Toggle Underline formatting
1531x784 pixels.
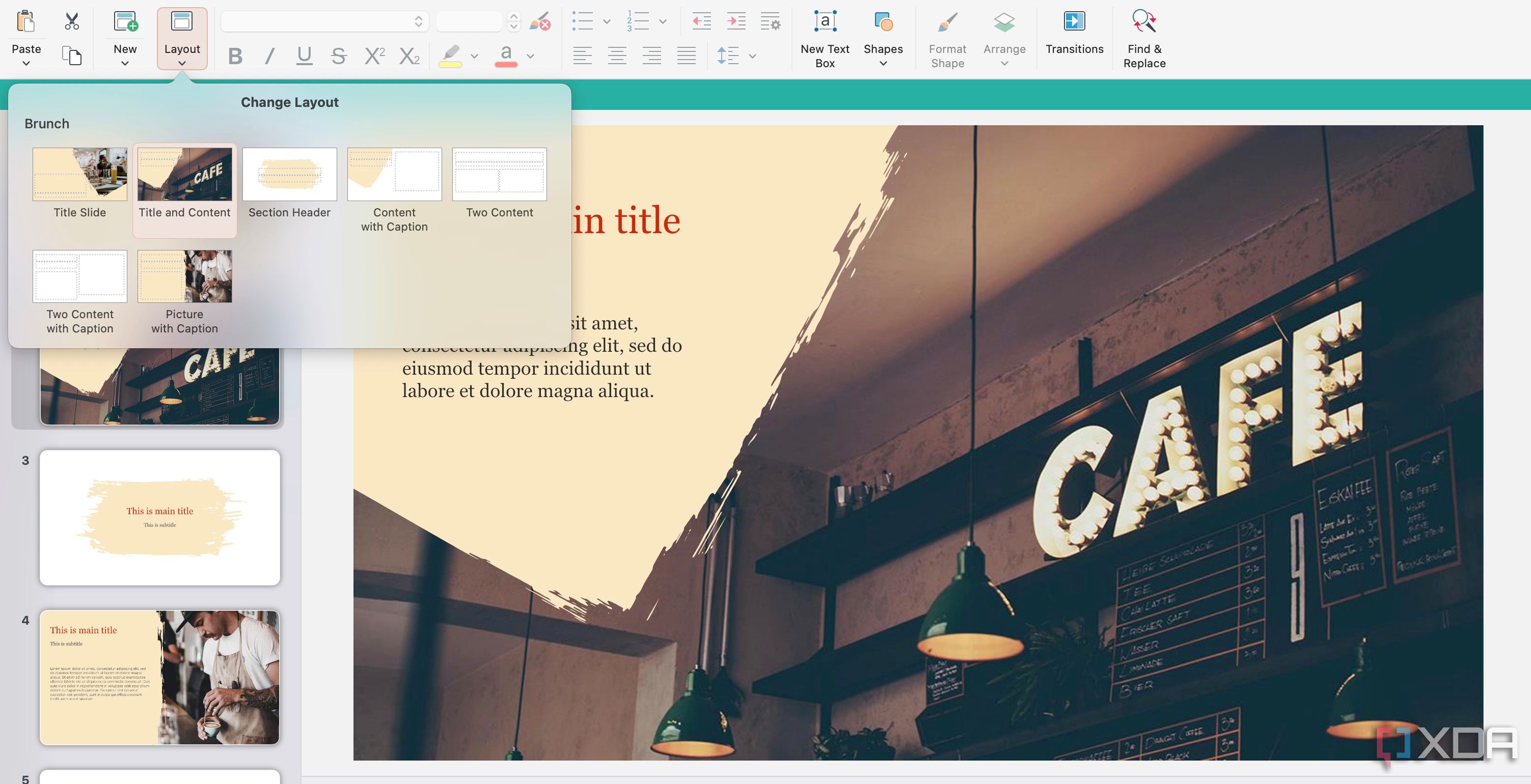coord(304,56)
